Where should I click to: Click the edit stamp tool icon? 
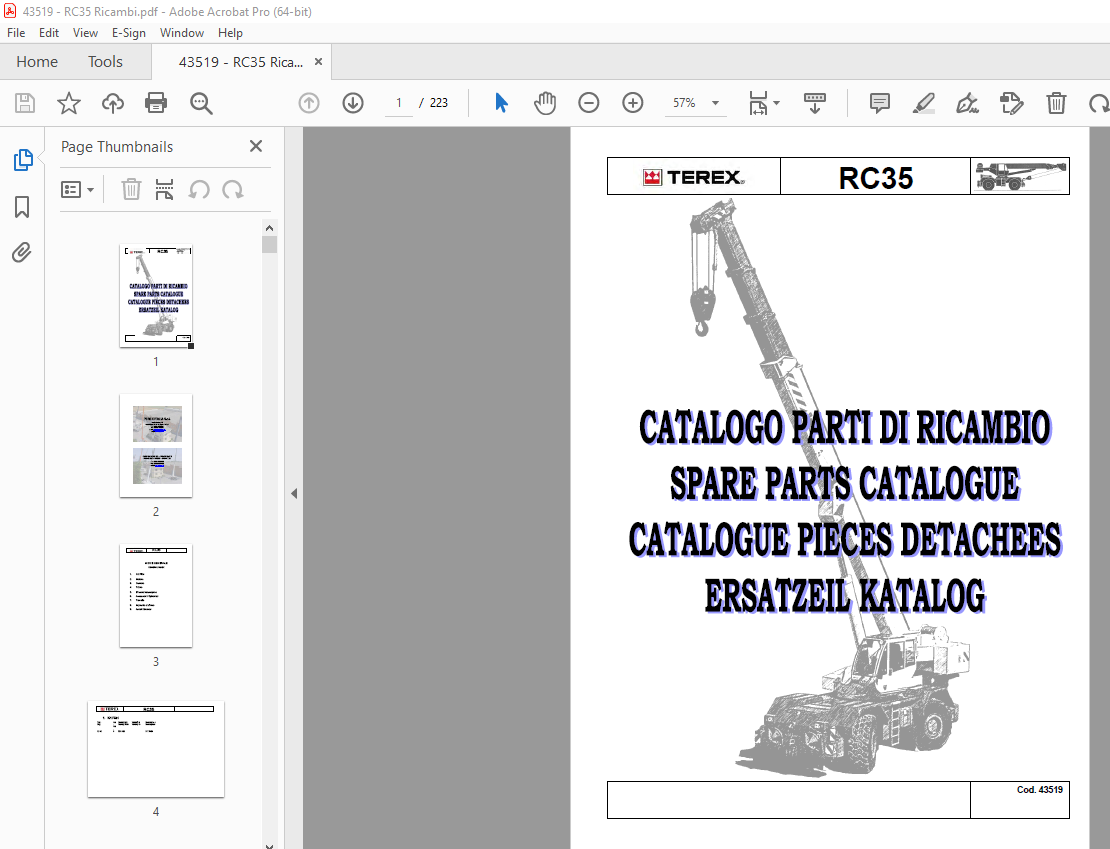point(1012,103)
